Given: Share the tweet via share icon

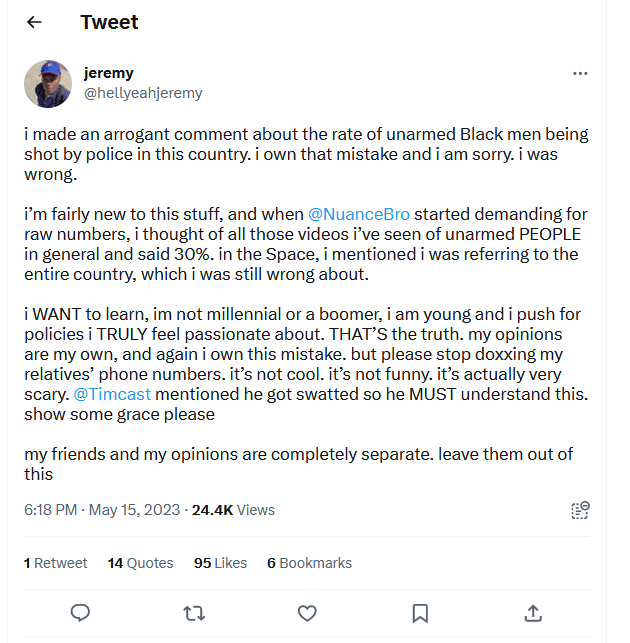Looking at the screenshot, I should (x=533, y=612).
